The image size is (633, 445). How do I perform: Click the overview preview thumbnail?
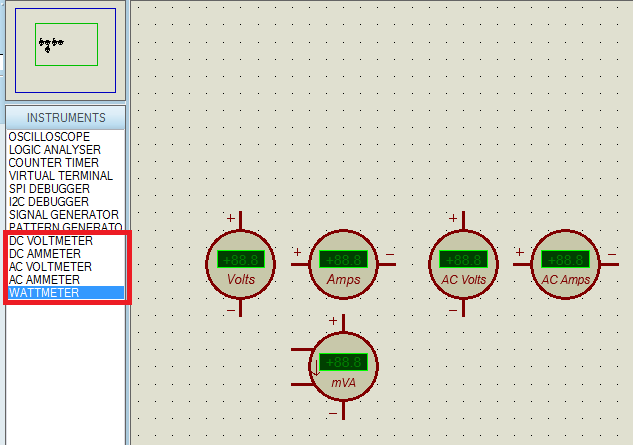(x=66, y=45)
